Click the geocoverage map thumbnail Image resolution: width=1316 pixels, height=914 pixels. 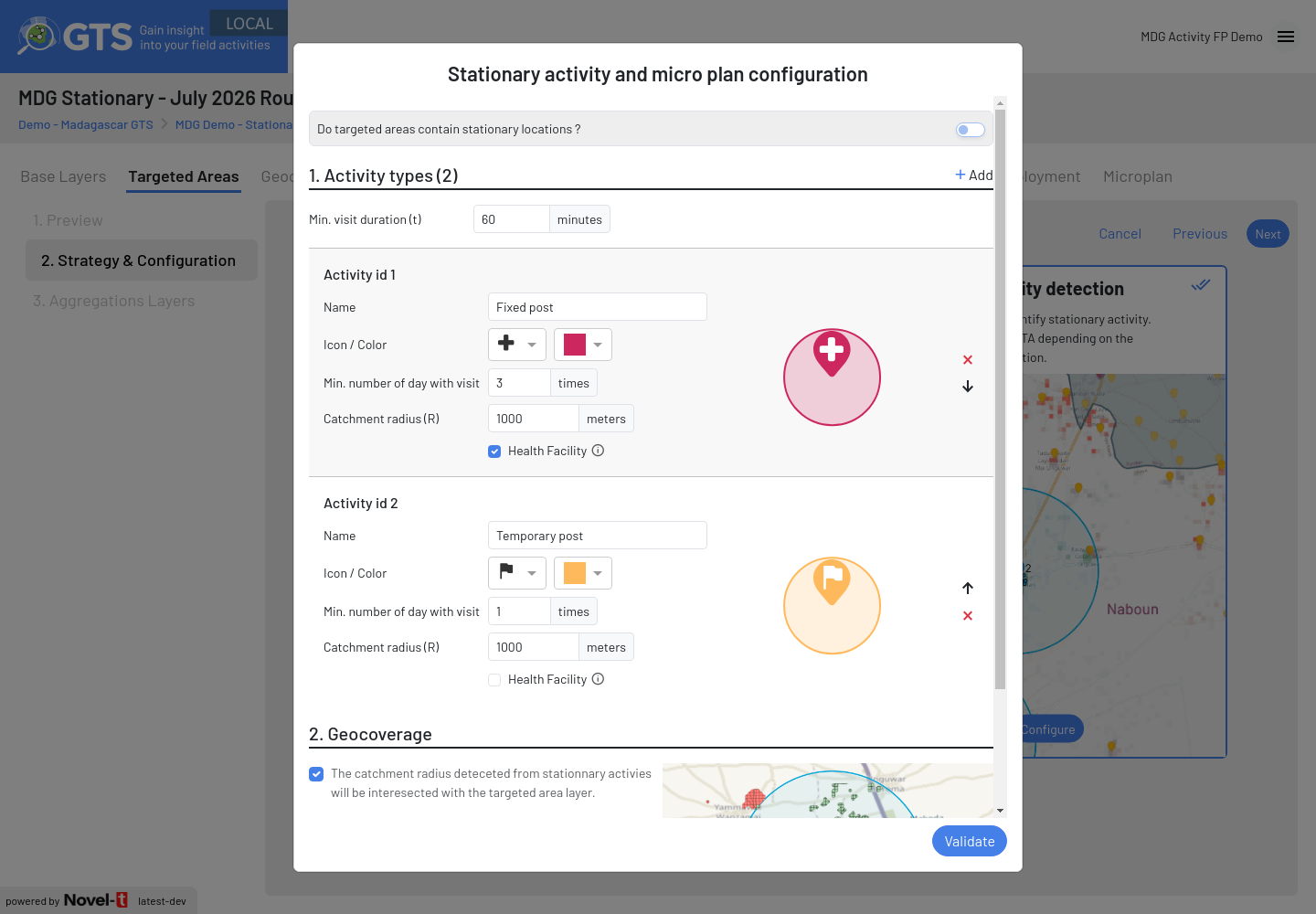tap(828, 791)
